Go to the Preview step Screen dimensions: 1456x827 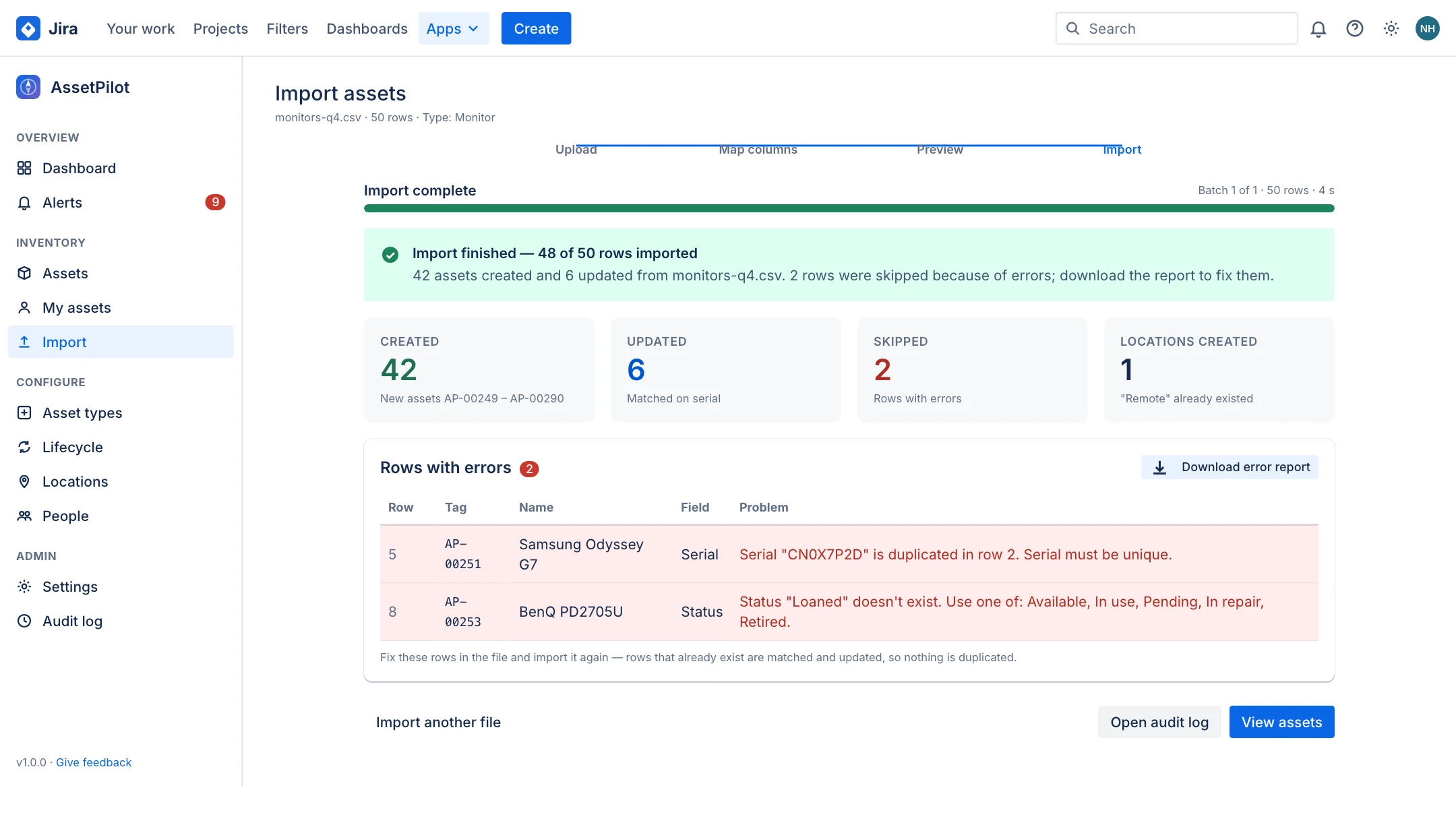pos(940,150)
